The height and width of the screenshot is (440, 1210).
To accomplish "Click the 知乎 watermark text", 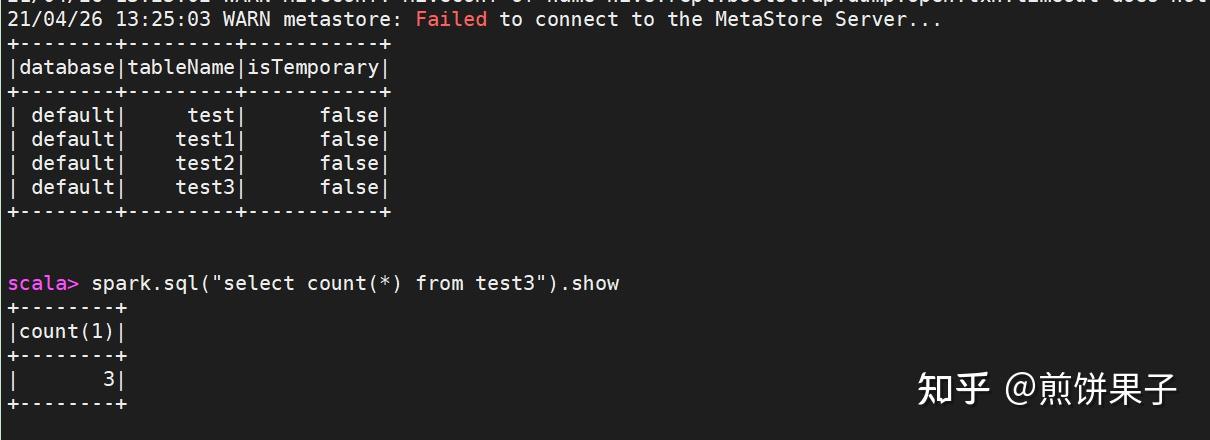I will pos(955,388).
